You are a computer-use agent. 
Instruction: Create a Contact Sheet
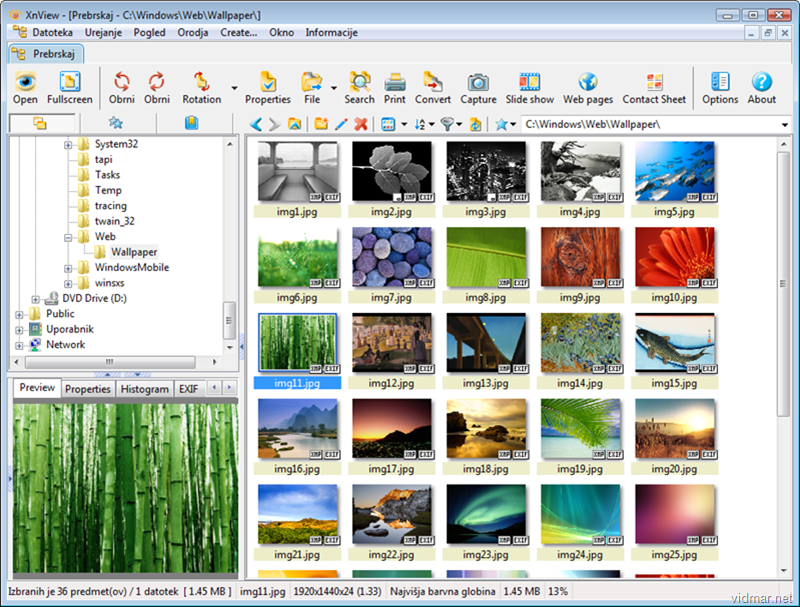654,88
